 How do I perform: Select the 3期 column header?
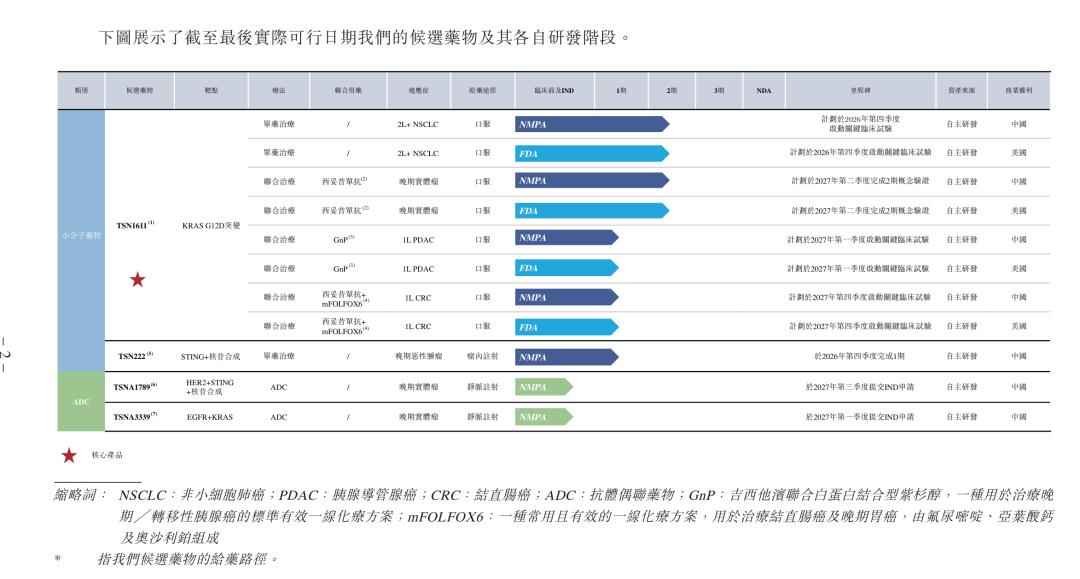719,90
